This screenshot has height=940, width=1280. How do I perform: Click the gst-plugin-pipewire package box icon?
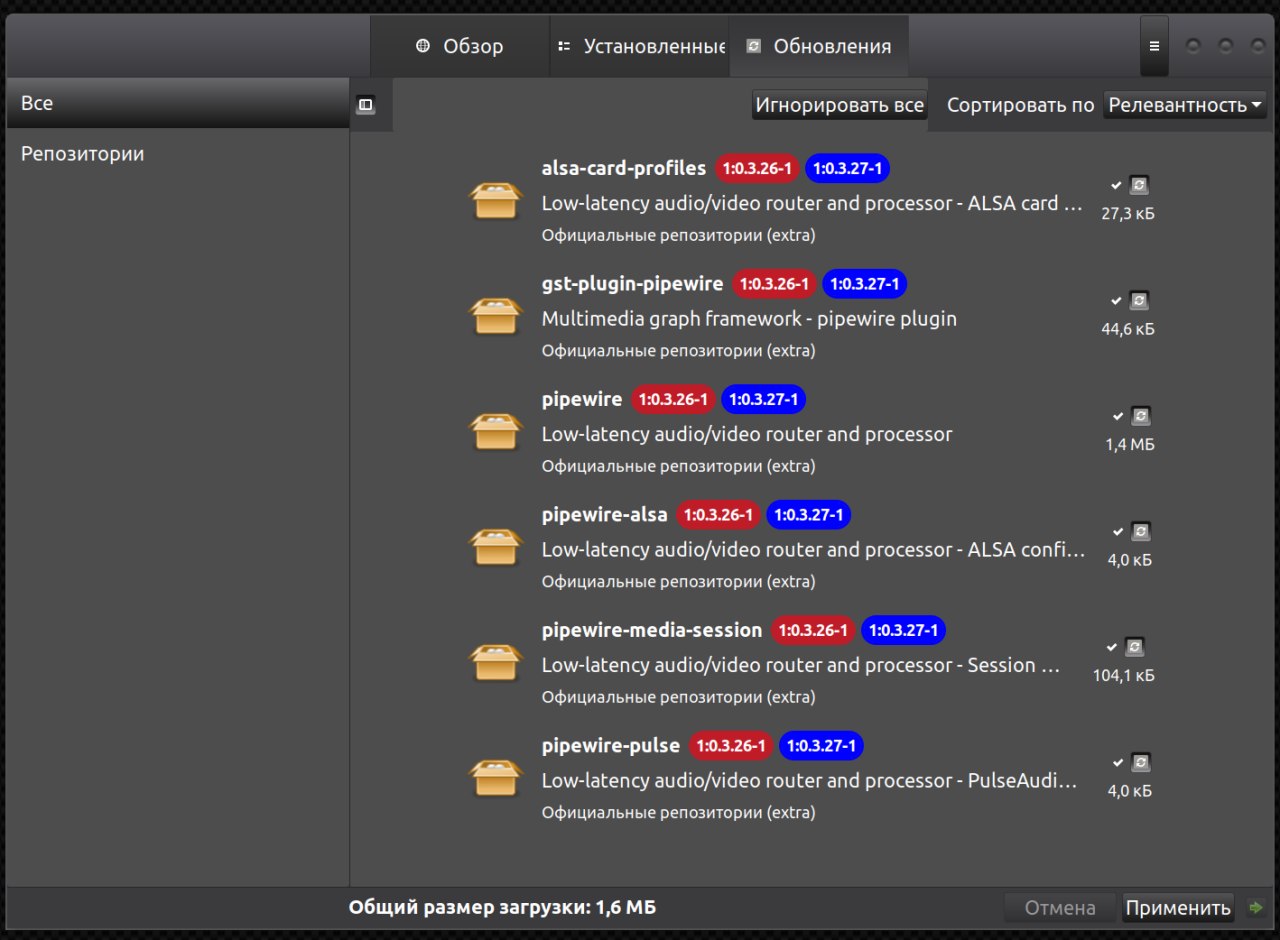[x=496, y=317]
